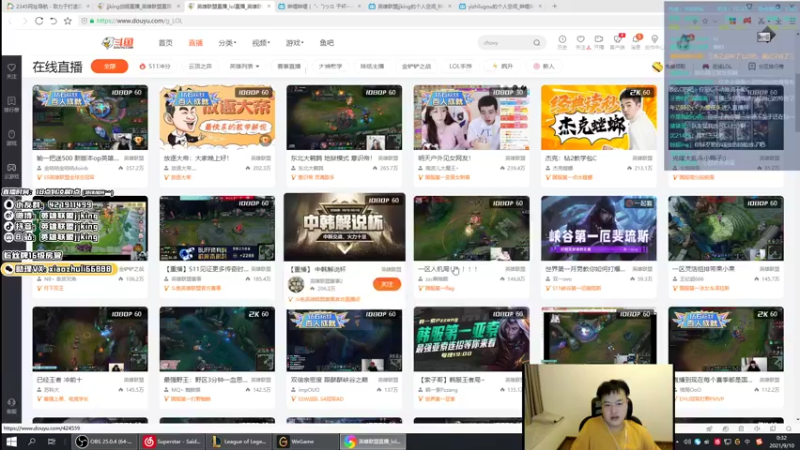Viewport: 800px width, 450px height.
Task: Click title 一区人机局 stream link
Action: point(447,269)
